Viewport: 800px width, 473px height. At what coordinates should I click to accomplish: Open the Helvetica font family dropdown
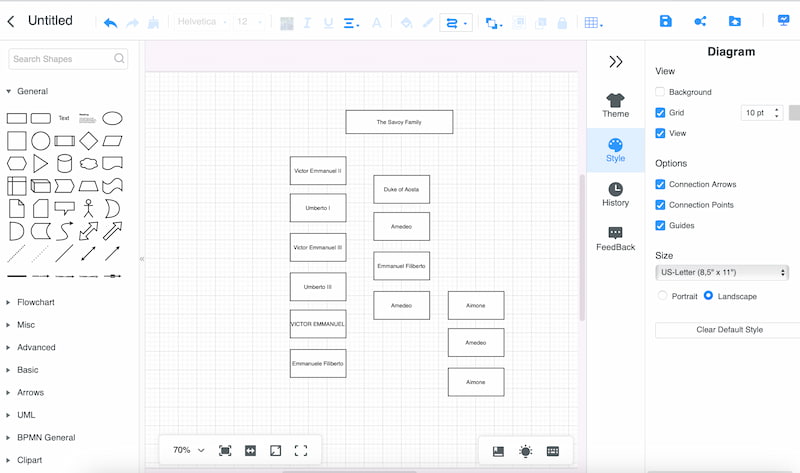pos(202,21)
